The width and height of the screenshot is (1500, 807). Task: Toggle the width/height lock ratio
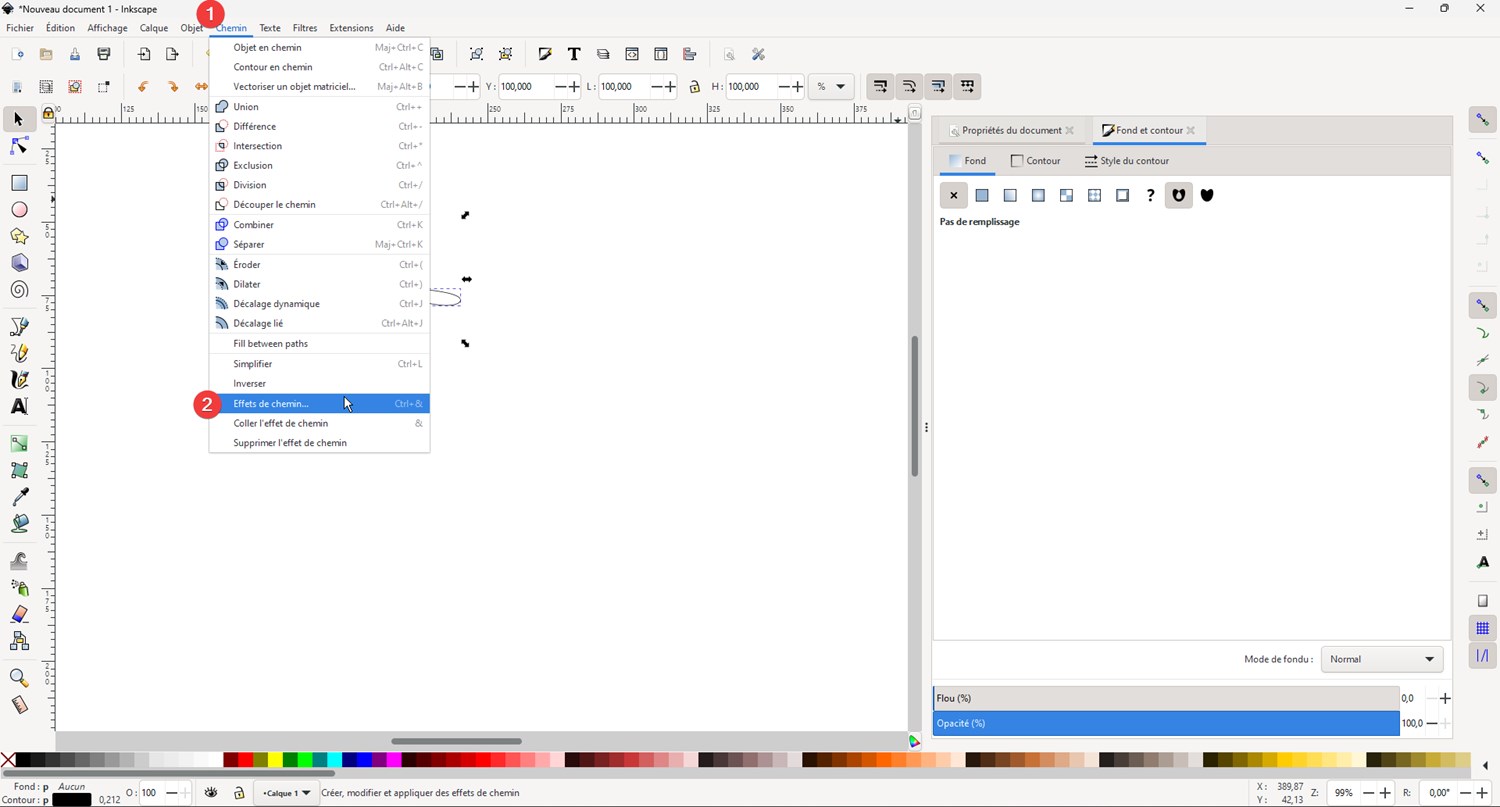click(695, 87)
